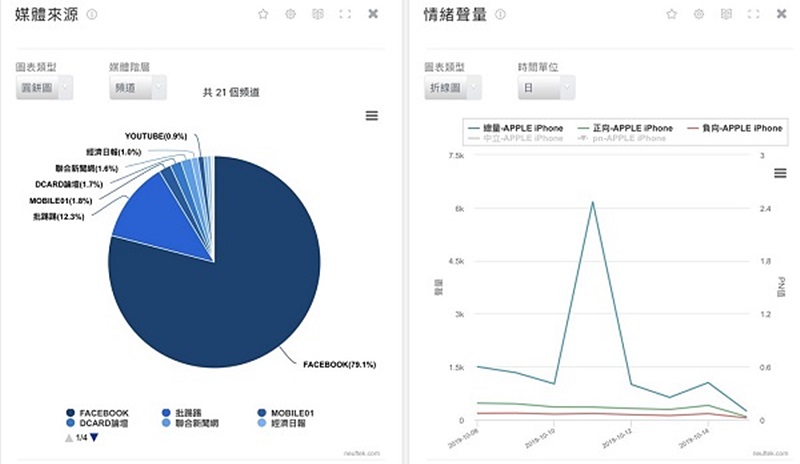
Task: Expand 媒體來源 panel to fullscreen
Action: point(345,14)
